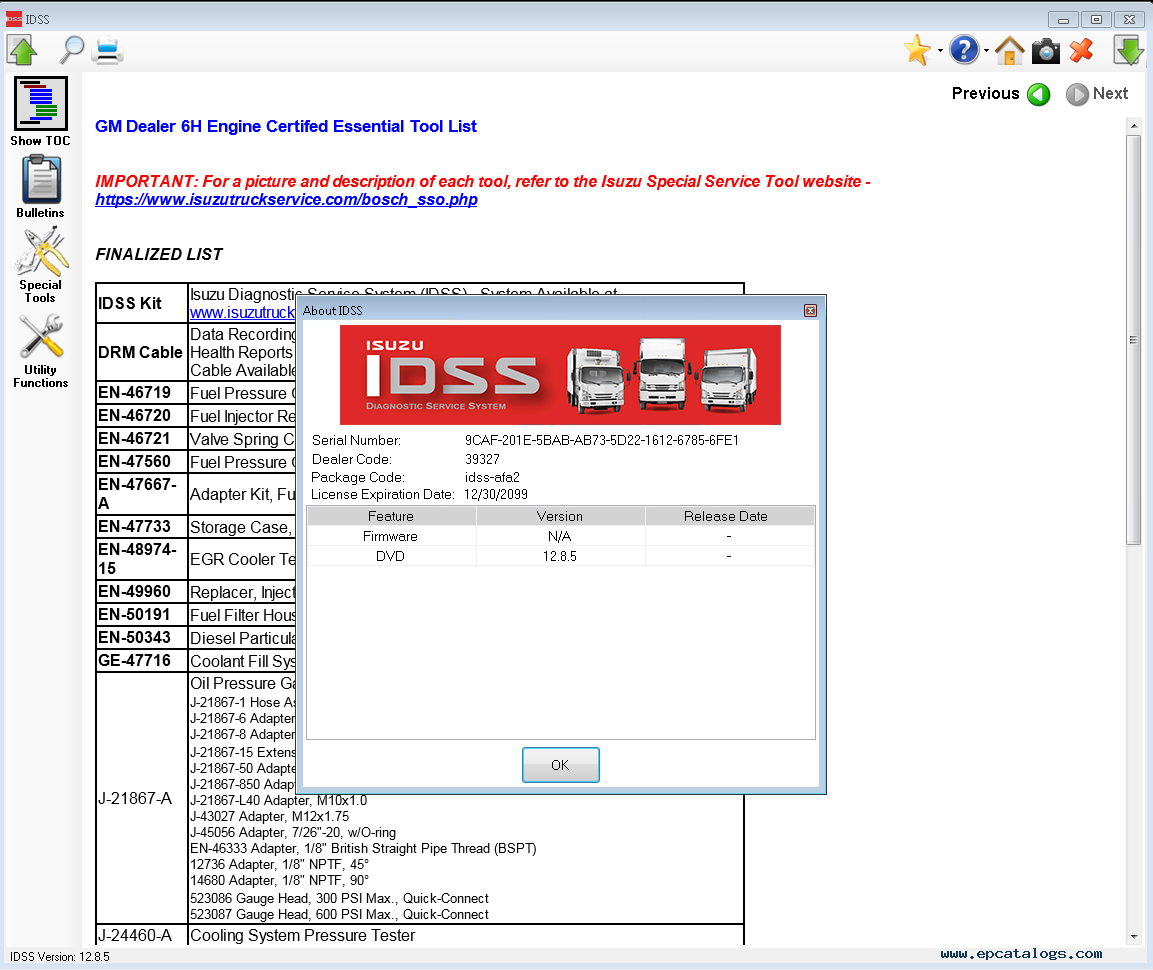Click the page title GM Dealer 6H Engine
This screenshot has height=970, width=1153.
pyautogui.click(x=286, y=126)
